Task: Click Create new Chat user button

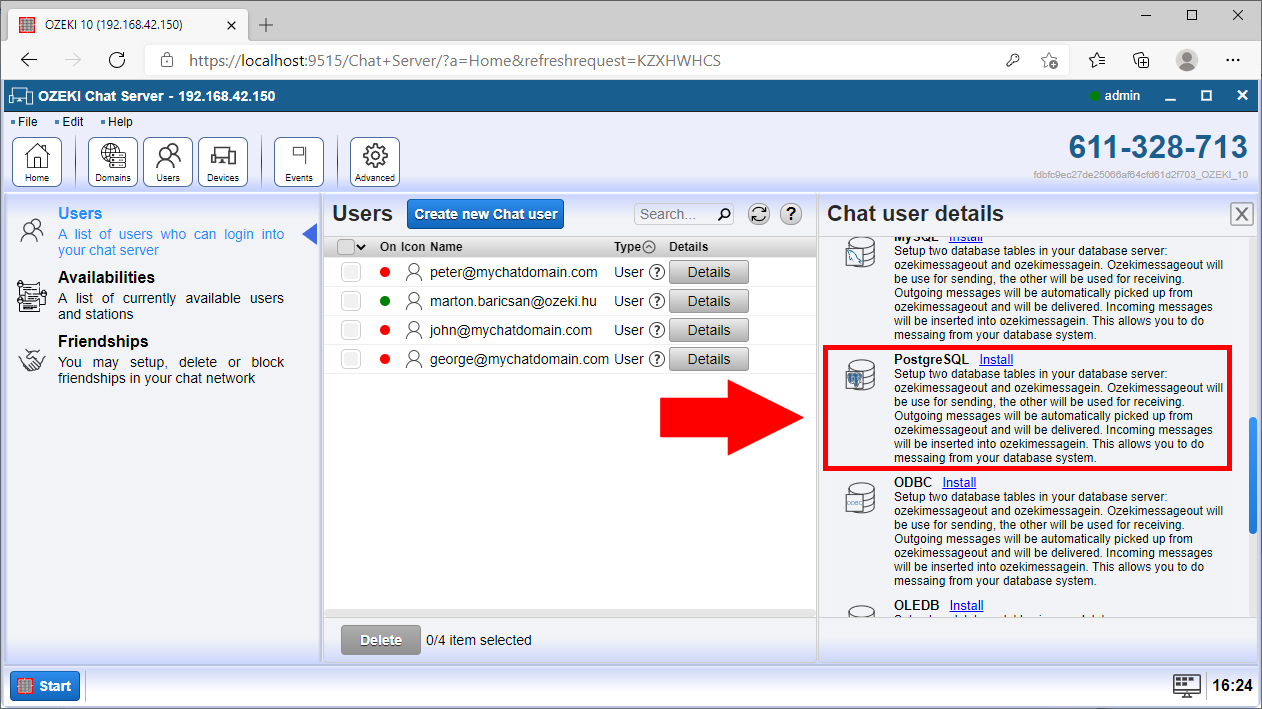Action: pyautogui.click(x=486, y=214)
